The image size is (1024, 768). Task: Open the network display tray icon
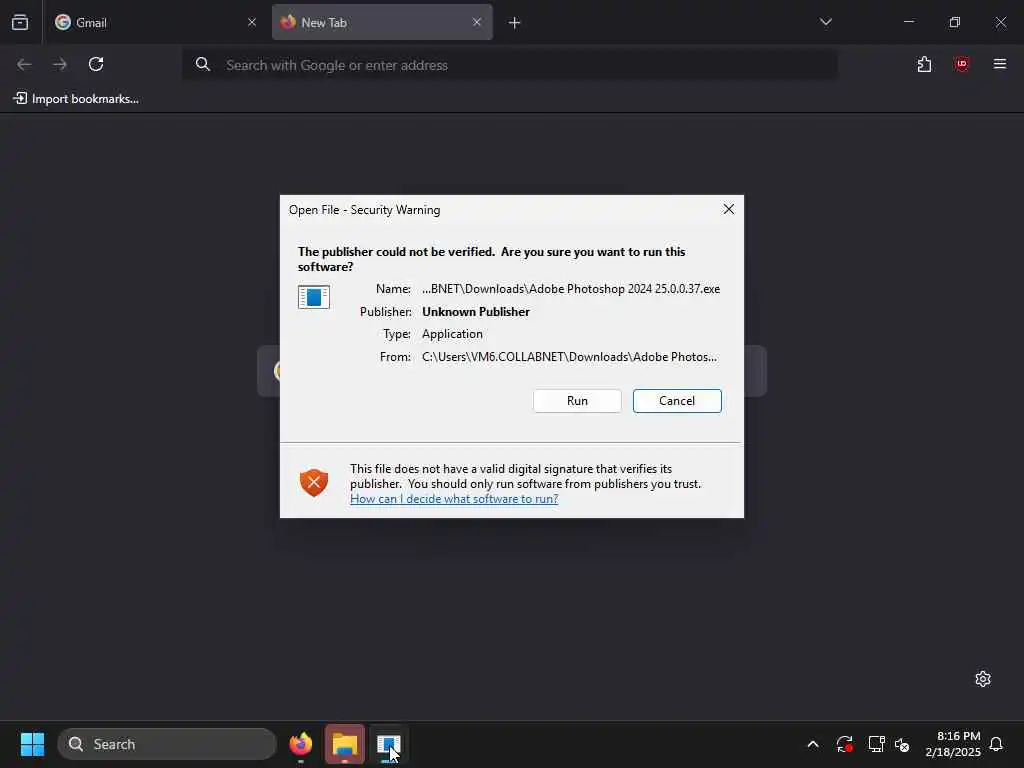(876, 744)
